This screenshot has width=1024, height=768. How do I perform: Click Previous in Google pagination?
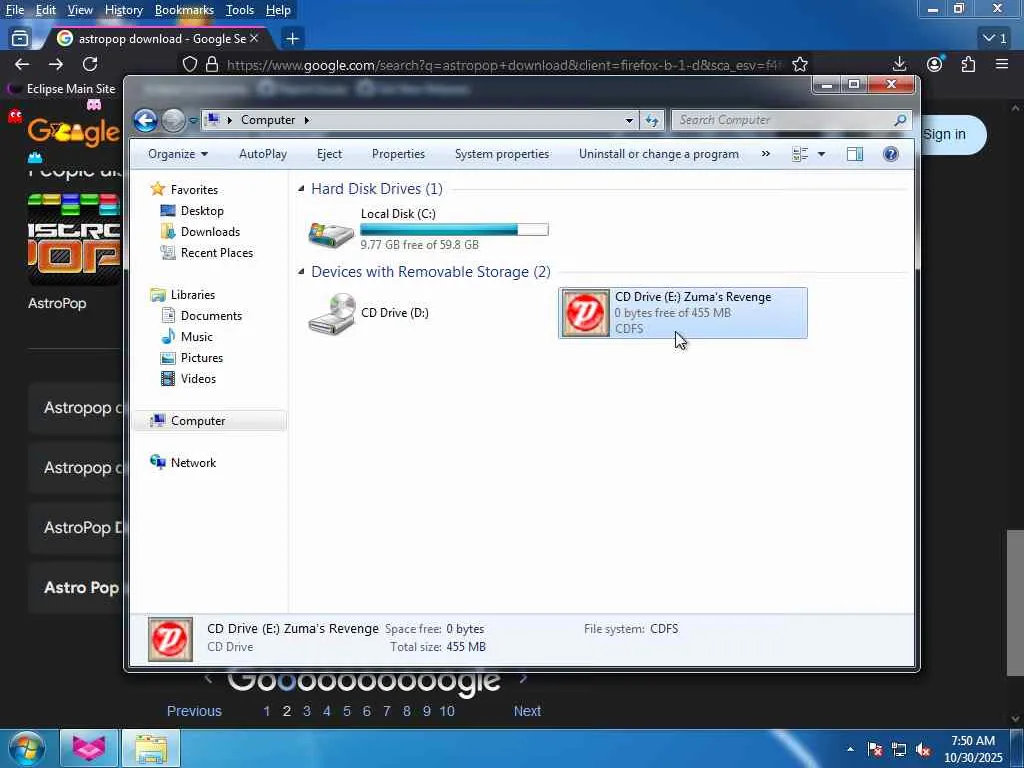pos(194,711)
